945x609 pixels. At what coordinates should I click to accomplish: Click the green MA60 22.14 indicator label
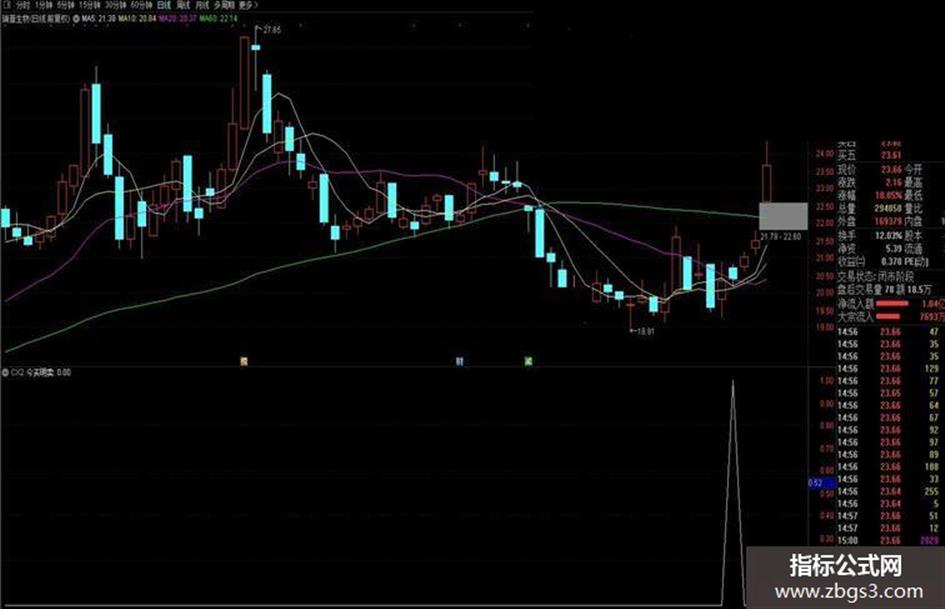219,19
